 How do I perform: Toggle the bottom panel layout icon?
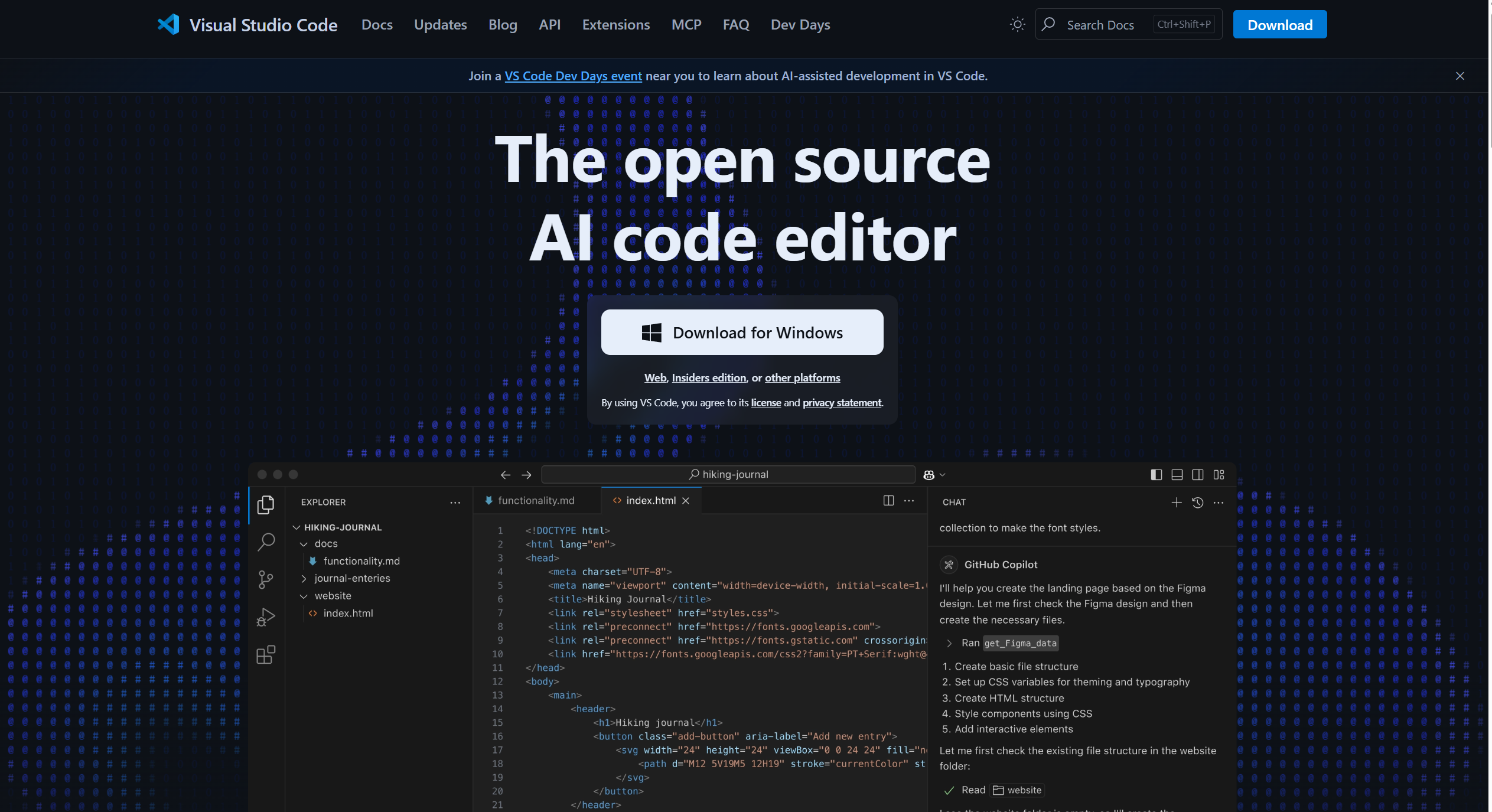(x=1177, y=475)
